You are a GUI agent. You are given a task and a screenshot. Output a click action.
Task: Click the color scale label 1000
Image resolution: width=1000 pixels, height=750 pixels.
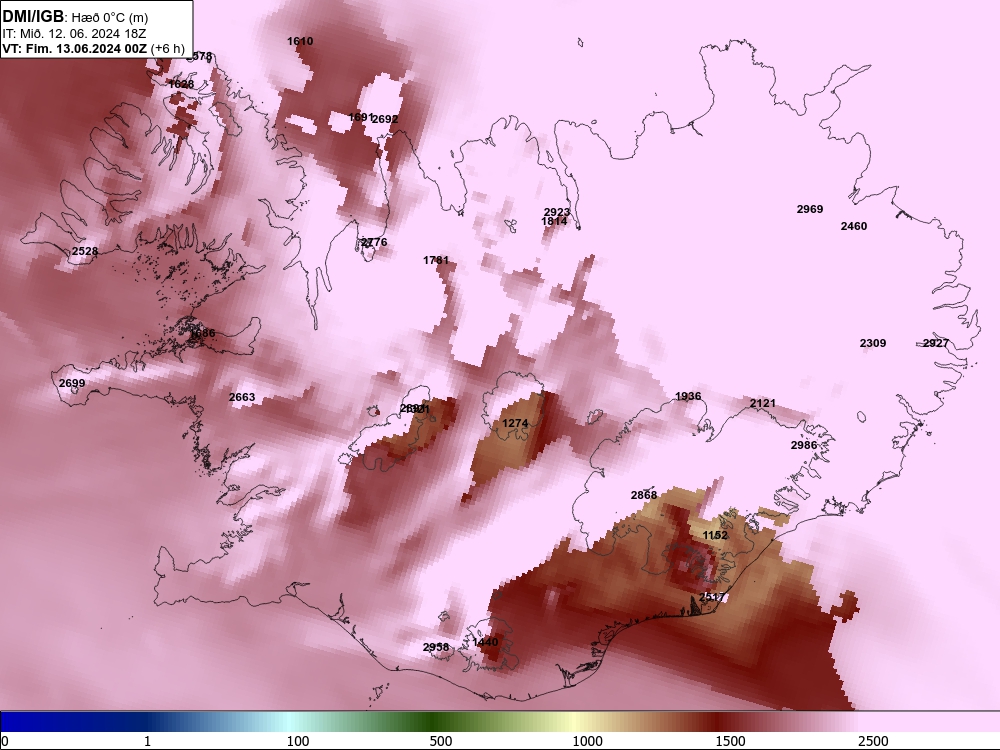(x=587, y=741)
